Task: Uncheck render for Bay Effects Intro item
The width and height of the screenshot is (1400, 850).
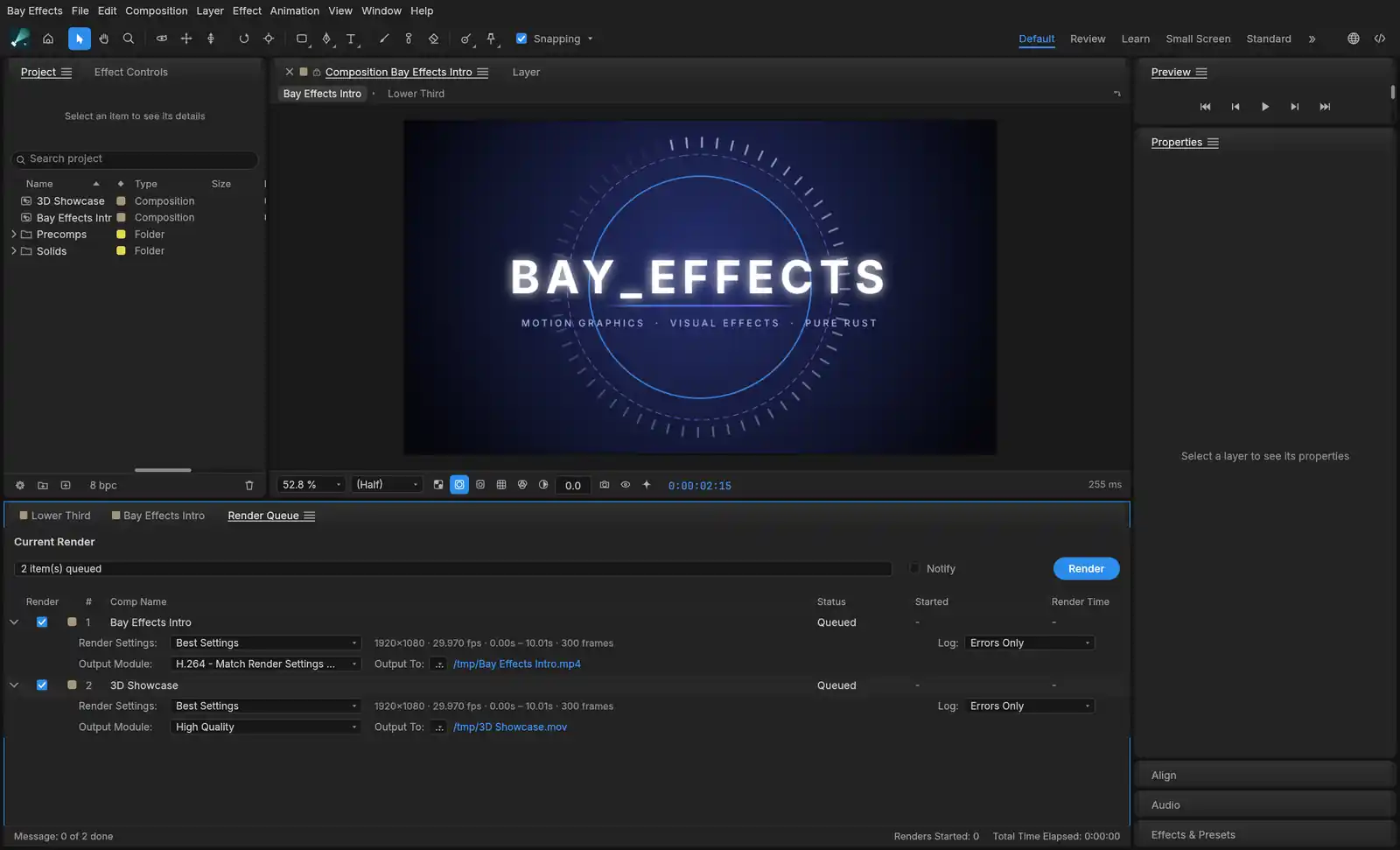Action: click(42, 622)
